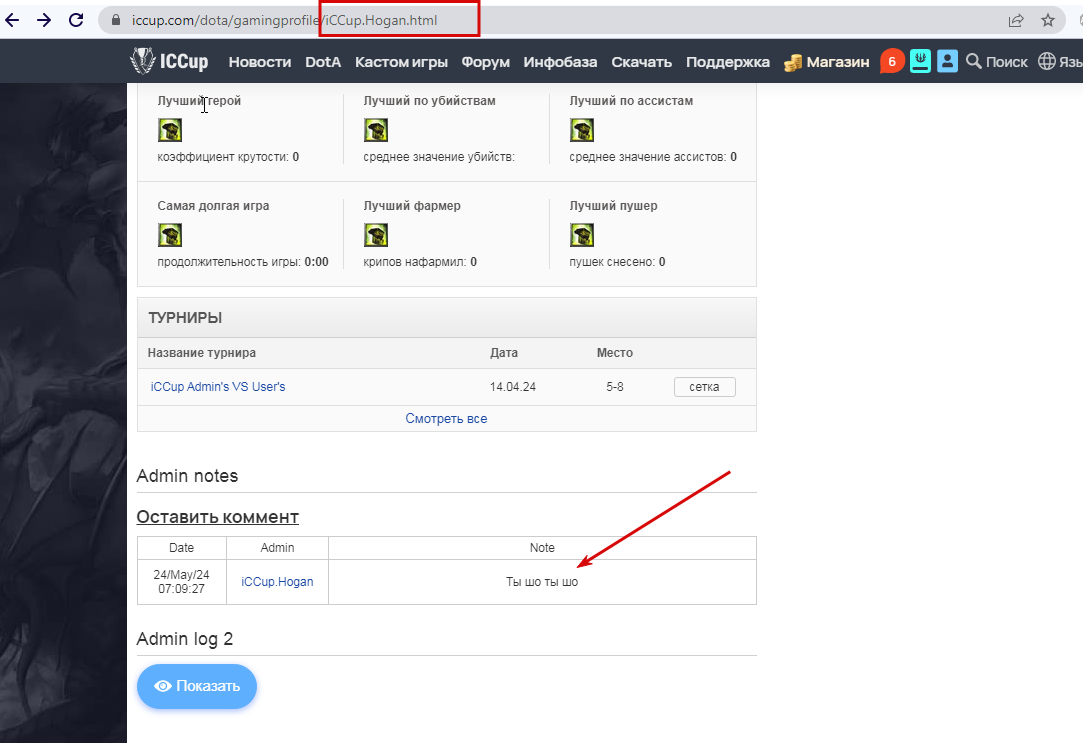Viewport: 1083px width, 743px height.
Task: Open the iCCup.Hogan admin profile link
Action: coord(277,581)
